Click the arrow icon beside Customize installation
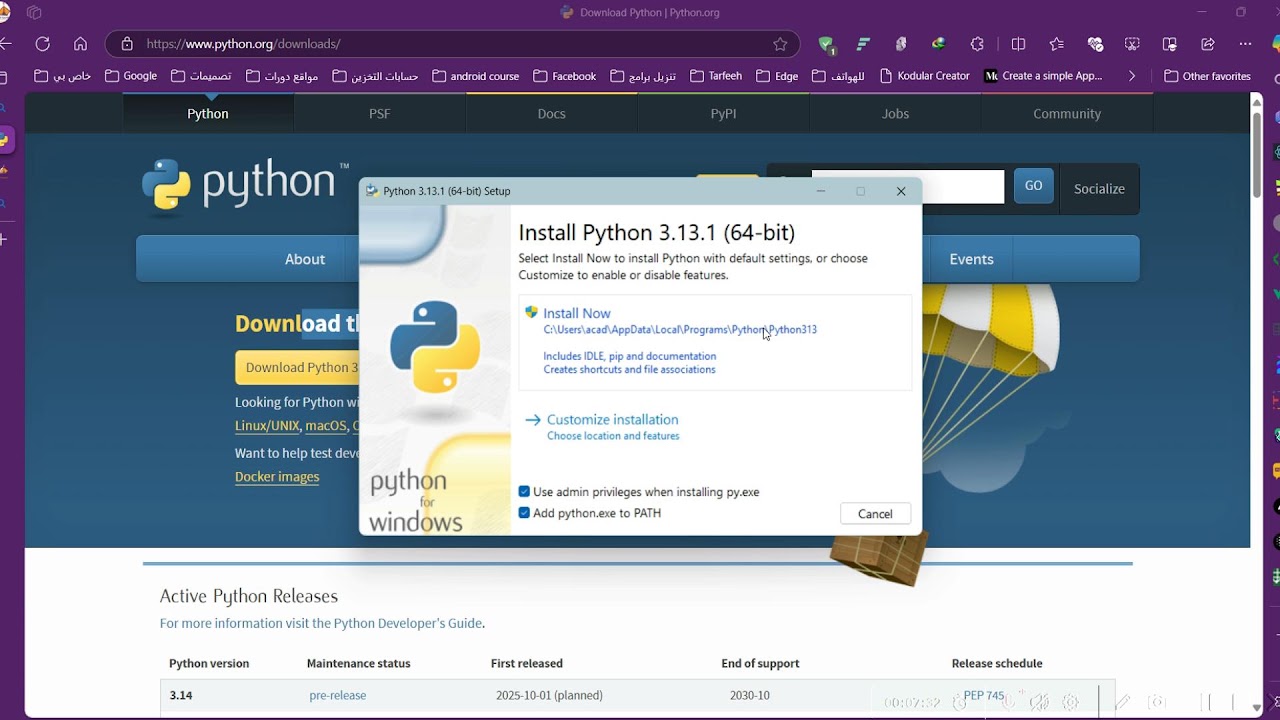Screen dimensions: 1280x720 pos(533,420)
